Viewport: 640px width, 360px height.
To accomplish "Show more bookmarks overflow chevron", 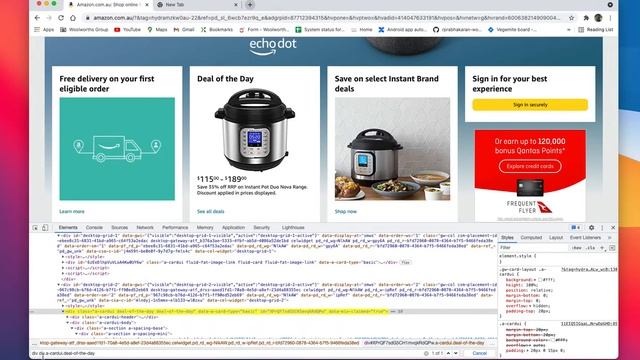I will [569, 30].
